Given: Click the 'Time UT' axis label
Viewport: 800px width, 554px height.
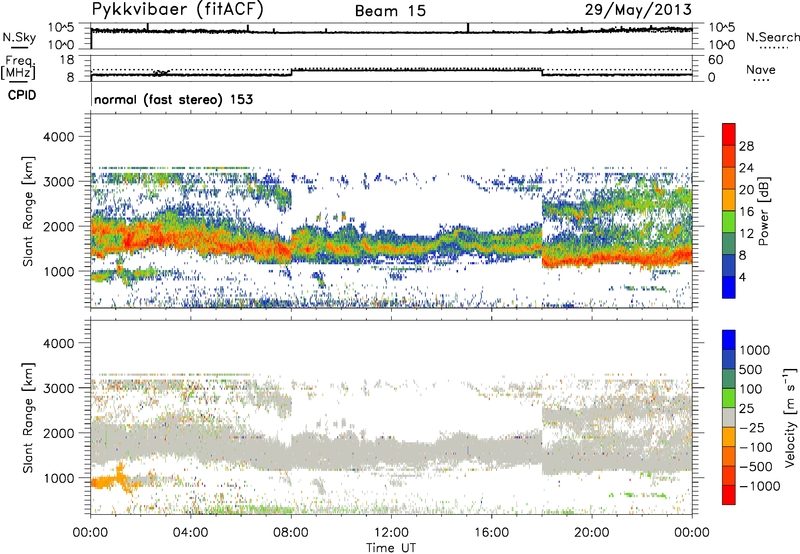Looking at the screenshot, I should coord(391,548).
